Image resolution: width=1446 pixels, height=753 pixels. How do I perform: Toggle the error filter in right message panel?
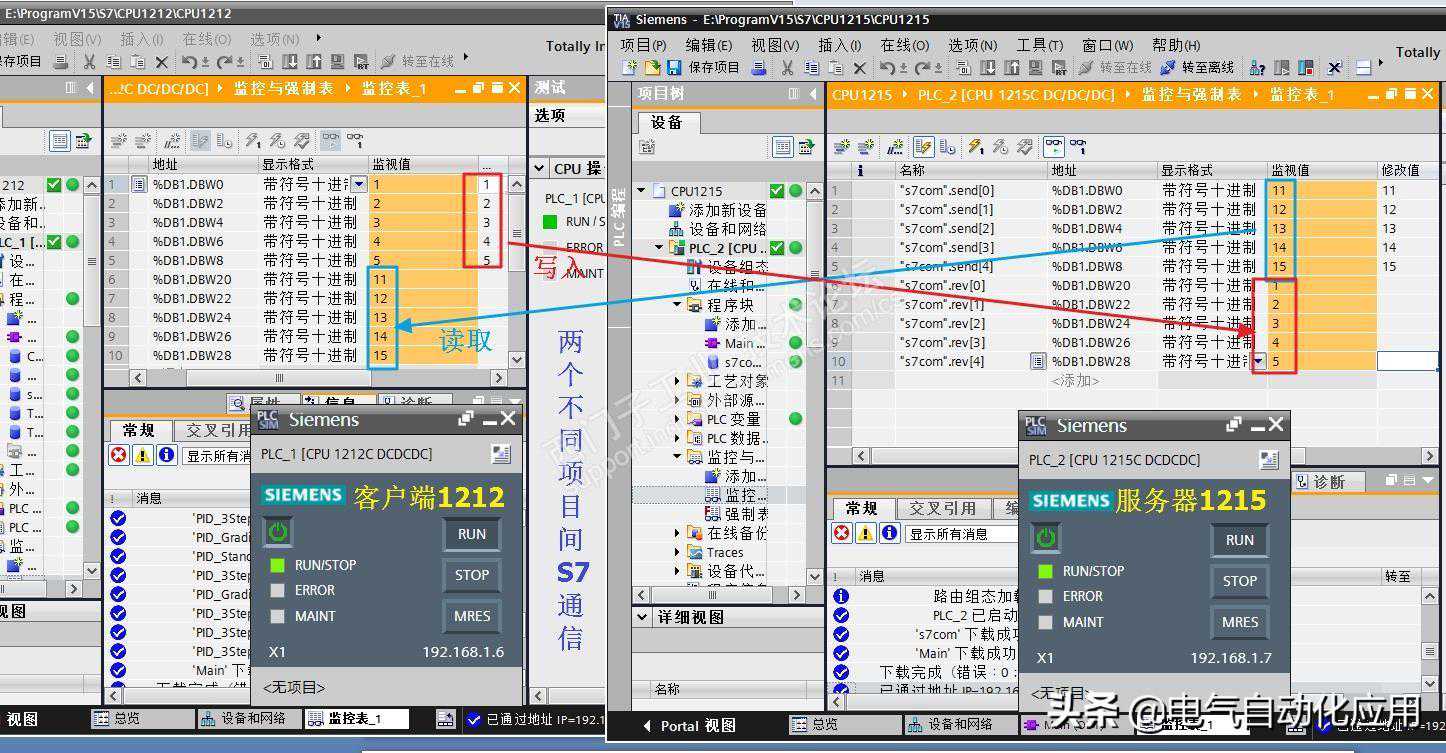(842, 533)
